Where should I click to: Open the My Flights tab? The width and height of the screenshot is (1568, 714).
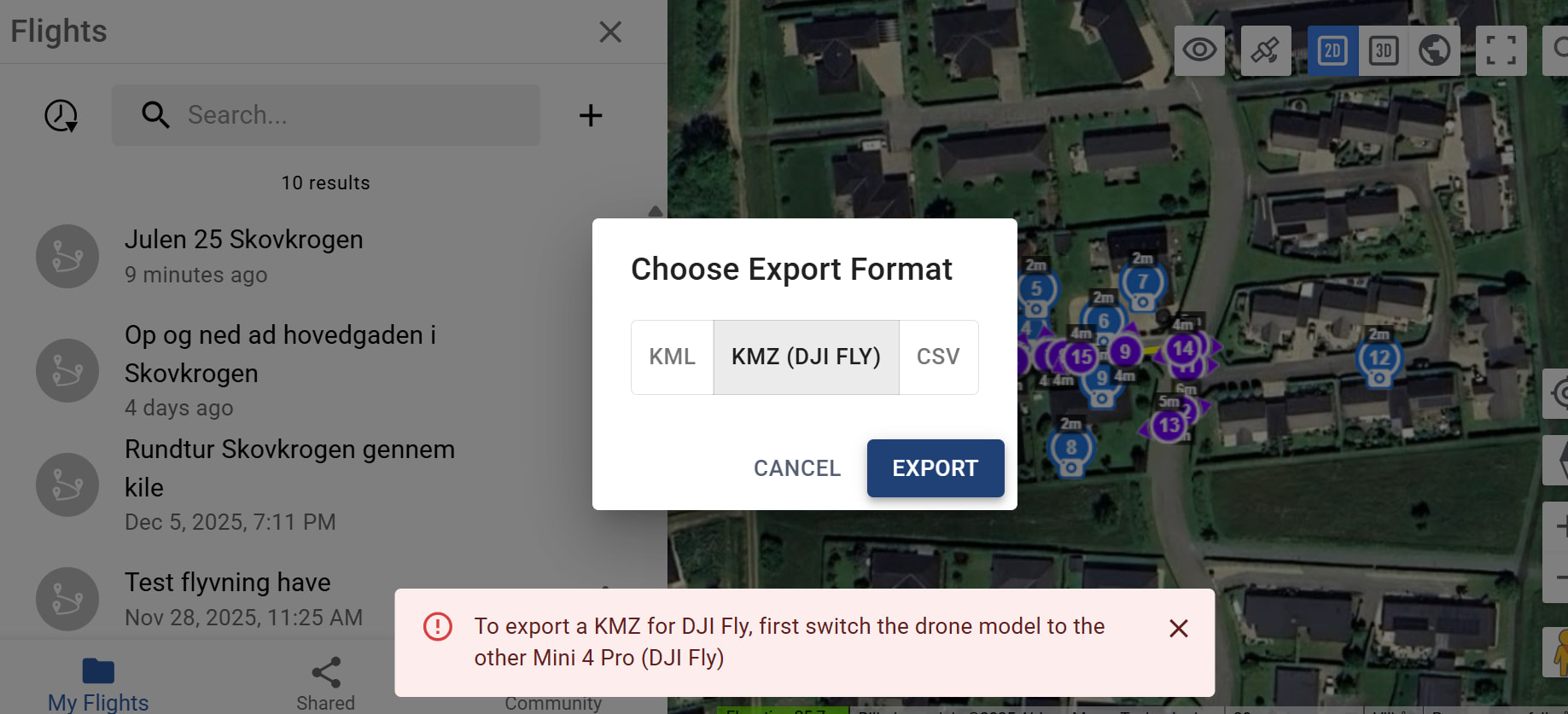pyautogui.click(x=98, y=685)
